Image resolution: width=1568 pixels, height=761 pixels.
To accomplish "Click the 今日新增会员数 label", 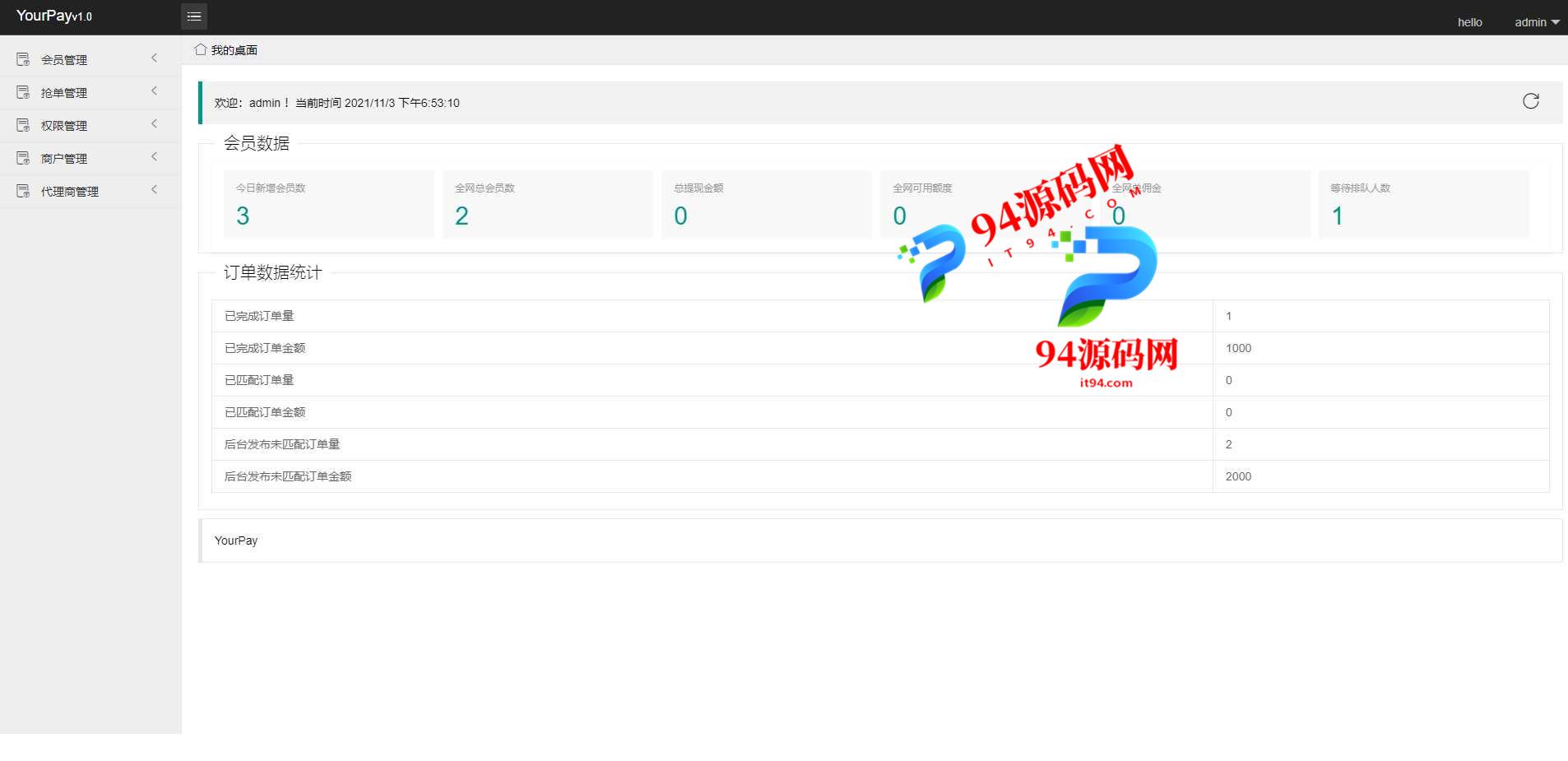I will 271,188.
